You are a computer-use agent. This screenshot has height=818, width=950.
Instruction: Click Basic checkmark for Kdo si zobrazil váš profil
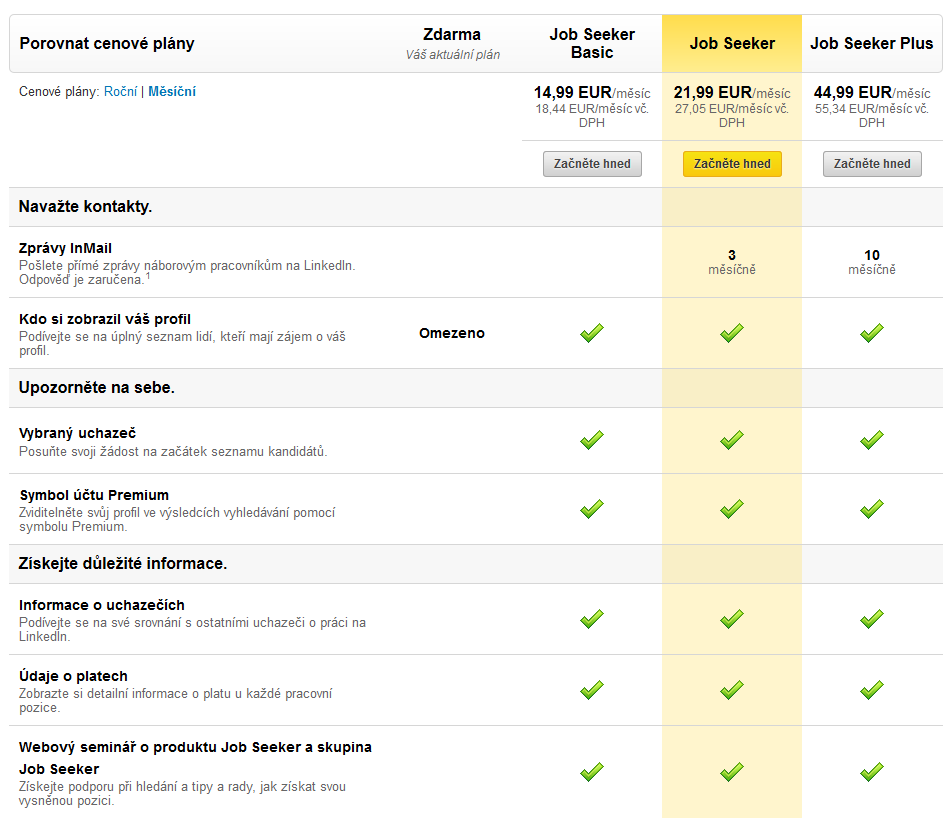pyautogui.click(x=592, y=333)
